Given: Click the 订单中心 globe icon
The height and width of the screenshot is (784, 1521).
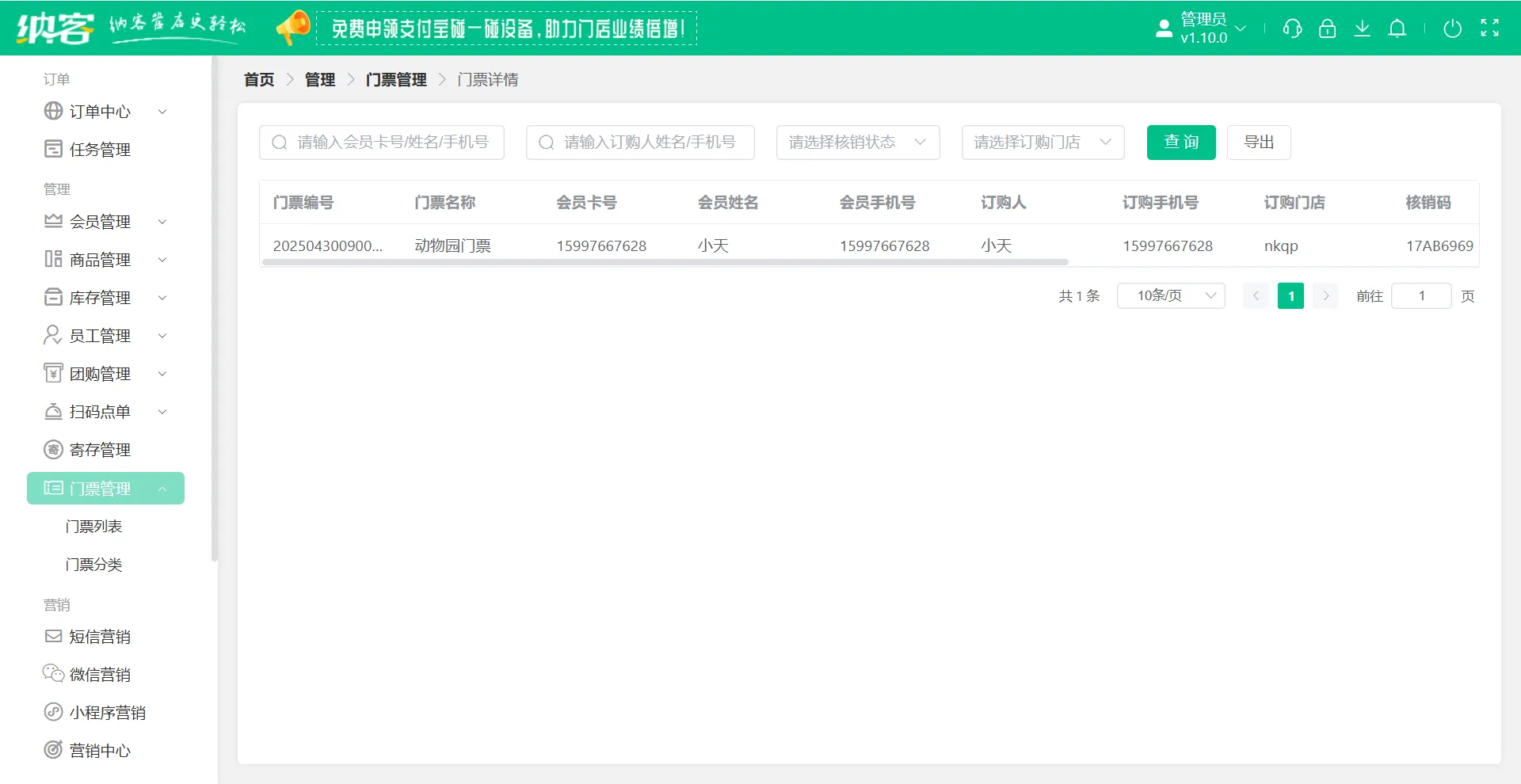Looking at the screenshot, I should 53,111.
